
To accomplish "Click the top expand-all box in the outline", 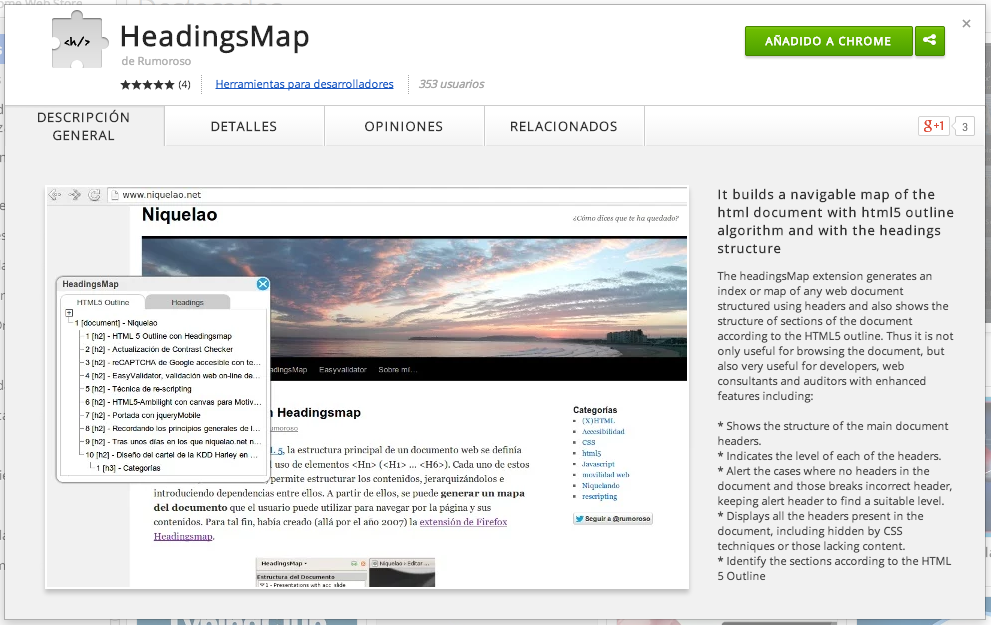I will pos(67,312).
